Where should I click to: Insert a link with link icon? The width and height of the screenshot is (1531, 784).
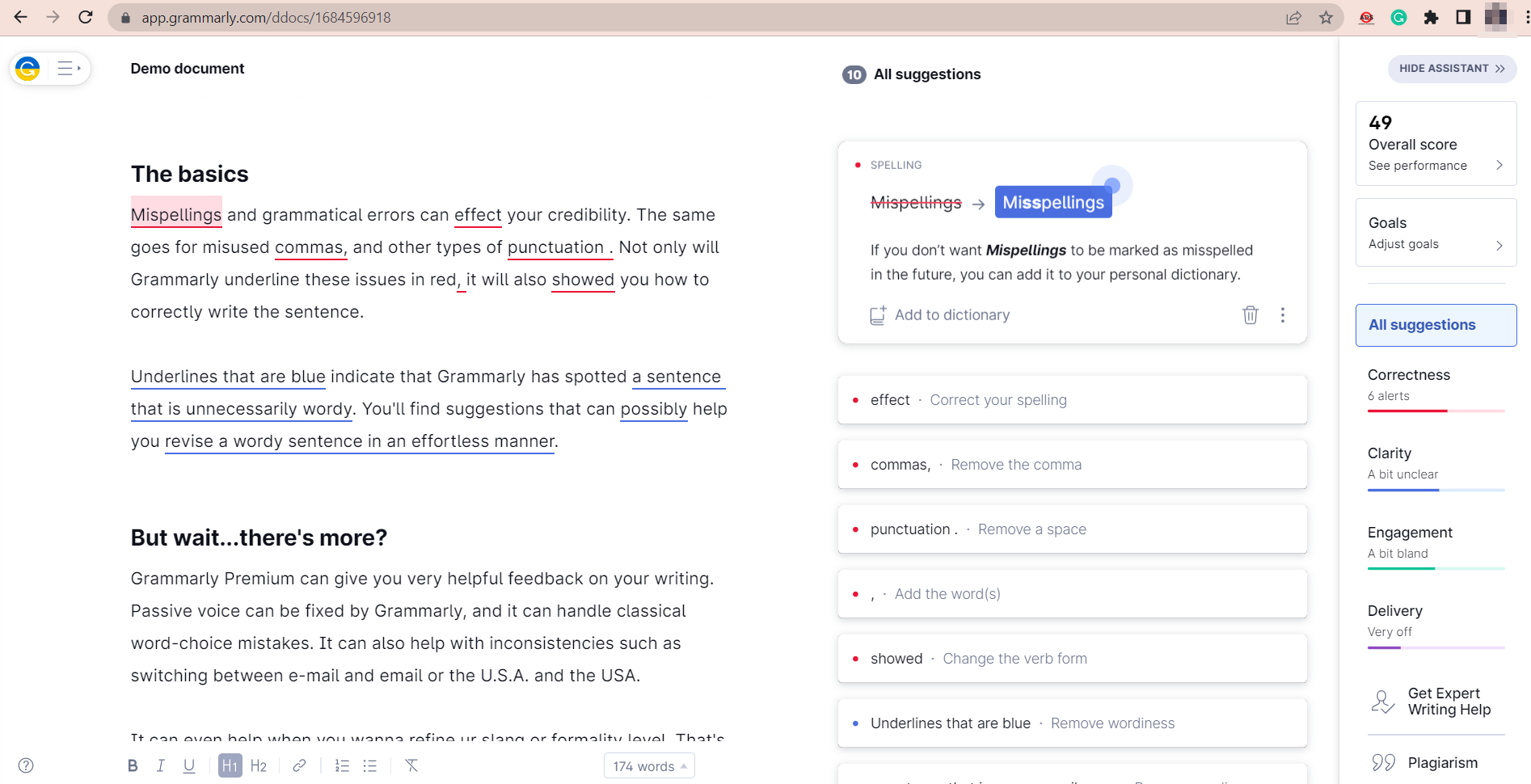tap(299, 765)
